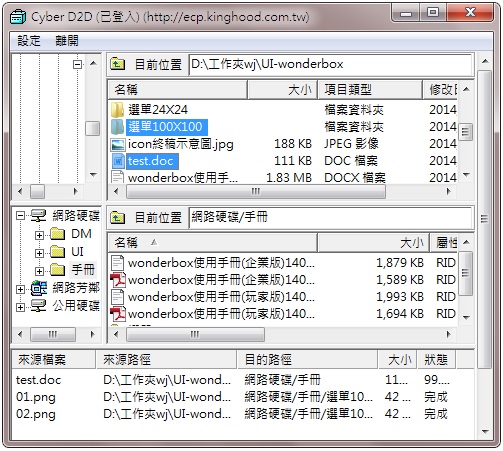This screenshot has height=451, width=503.
Task: Open the 設定 menu
Action: (29, 41)
